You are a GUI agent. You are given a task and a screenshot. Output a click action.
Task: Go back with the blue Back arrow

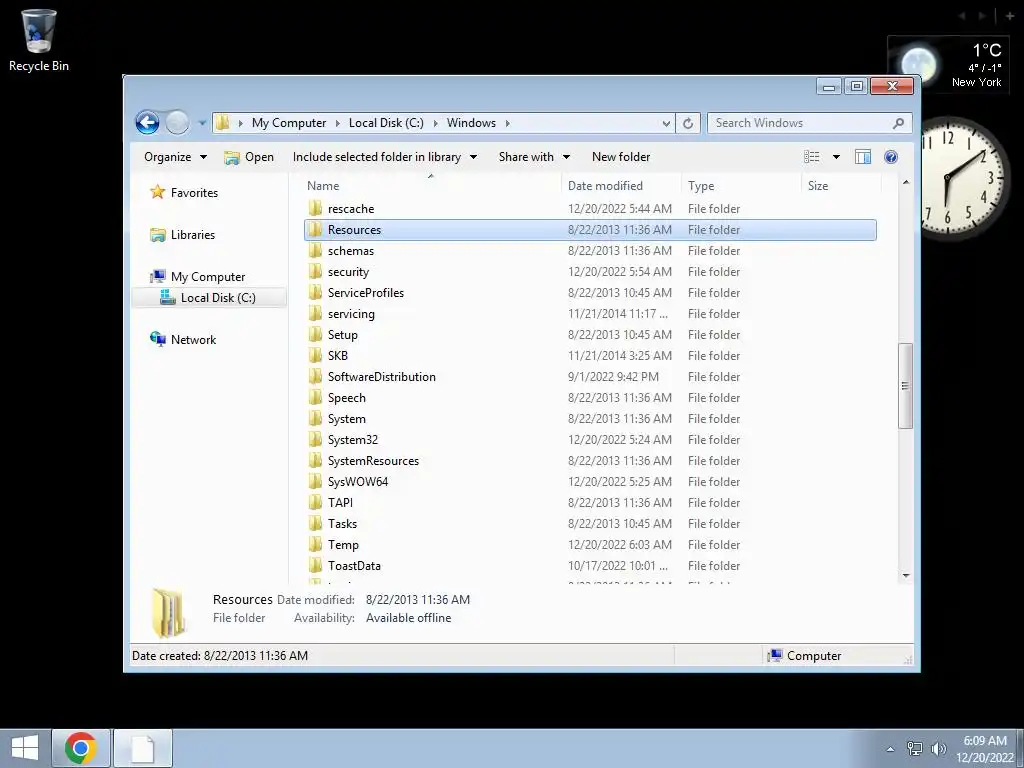click(148, 123)
